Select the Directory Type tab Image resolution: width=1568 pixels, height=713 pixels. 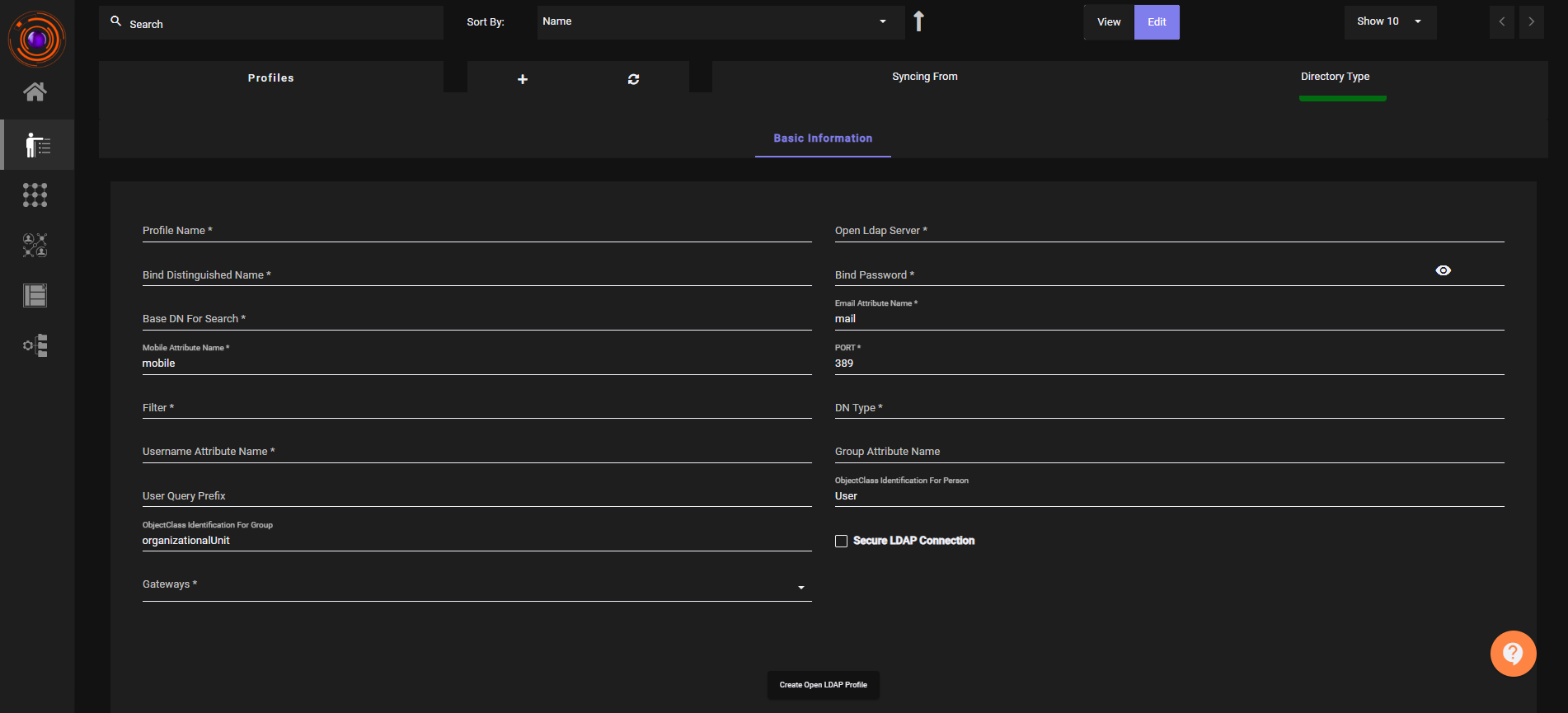[1336, 77]
